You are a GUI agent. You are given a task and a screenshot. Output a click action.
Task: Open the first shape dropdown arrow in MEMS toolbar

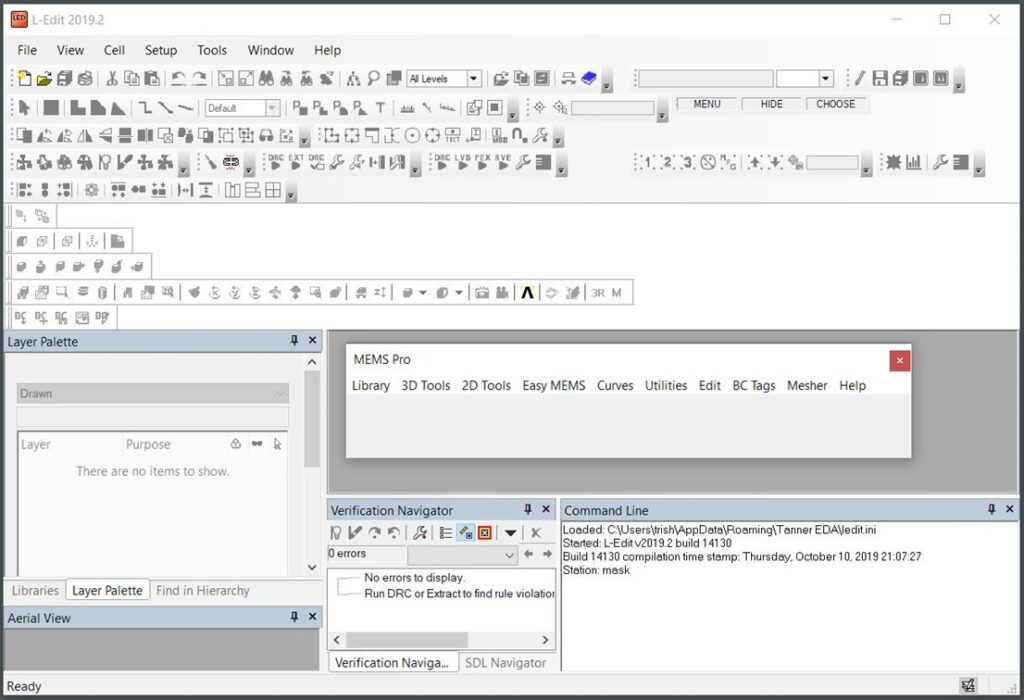pyautogui.click(x=423, y=293)
